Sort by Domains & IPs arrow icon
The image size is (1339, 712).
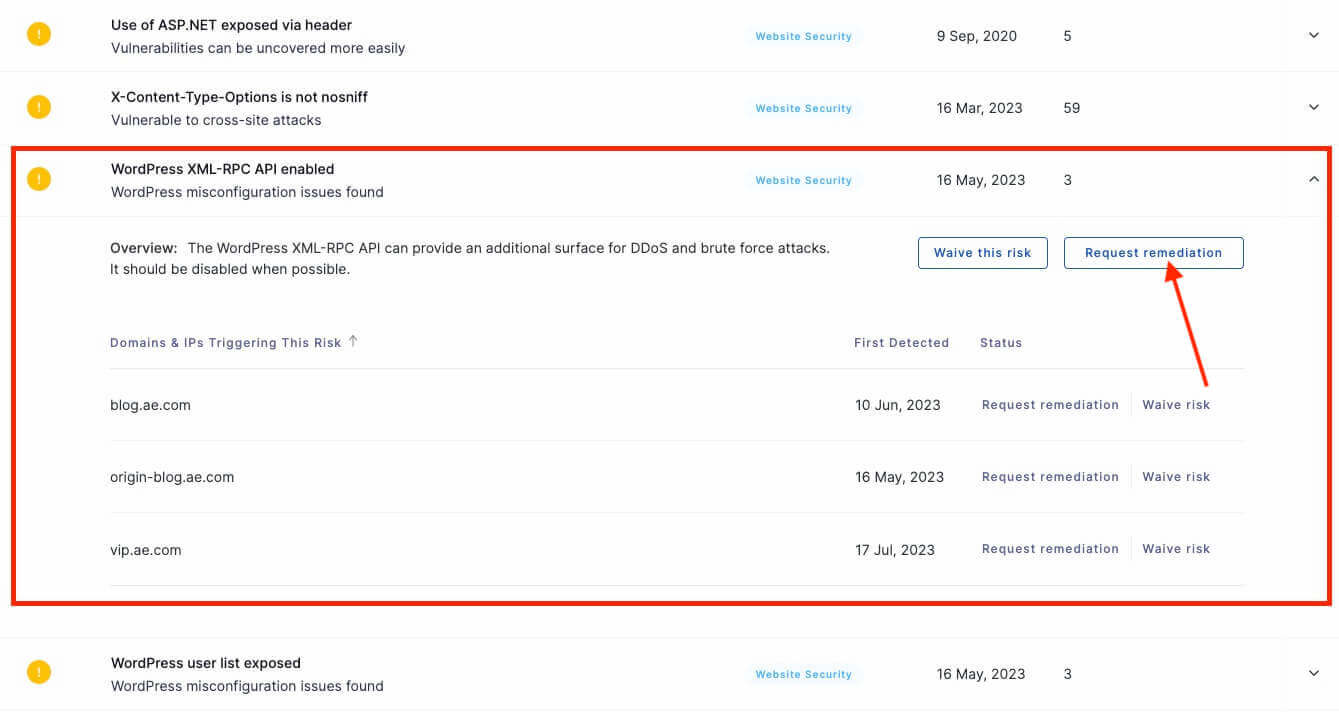[353, 341]
